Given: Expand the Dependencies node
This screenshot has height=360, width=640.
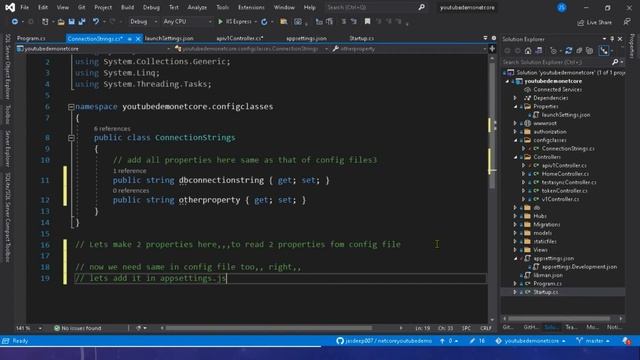Looking at the screenshot, I should click(x=515, y=98).
